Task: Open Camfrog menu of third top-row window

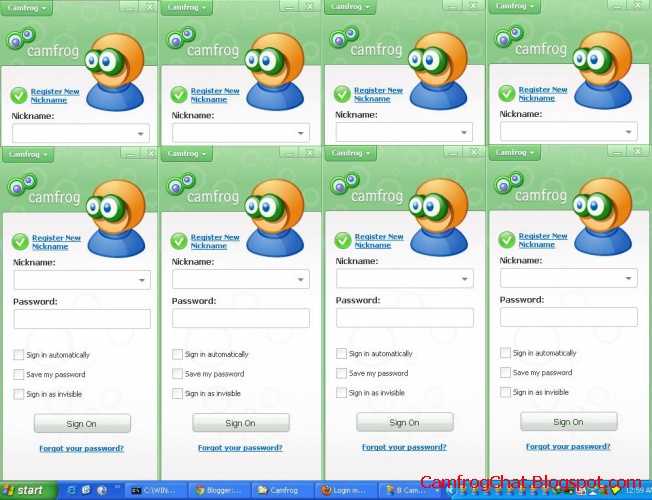Action: [351, 7]
